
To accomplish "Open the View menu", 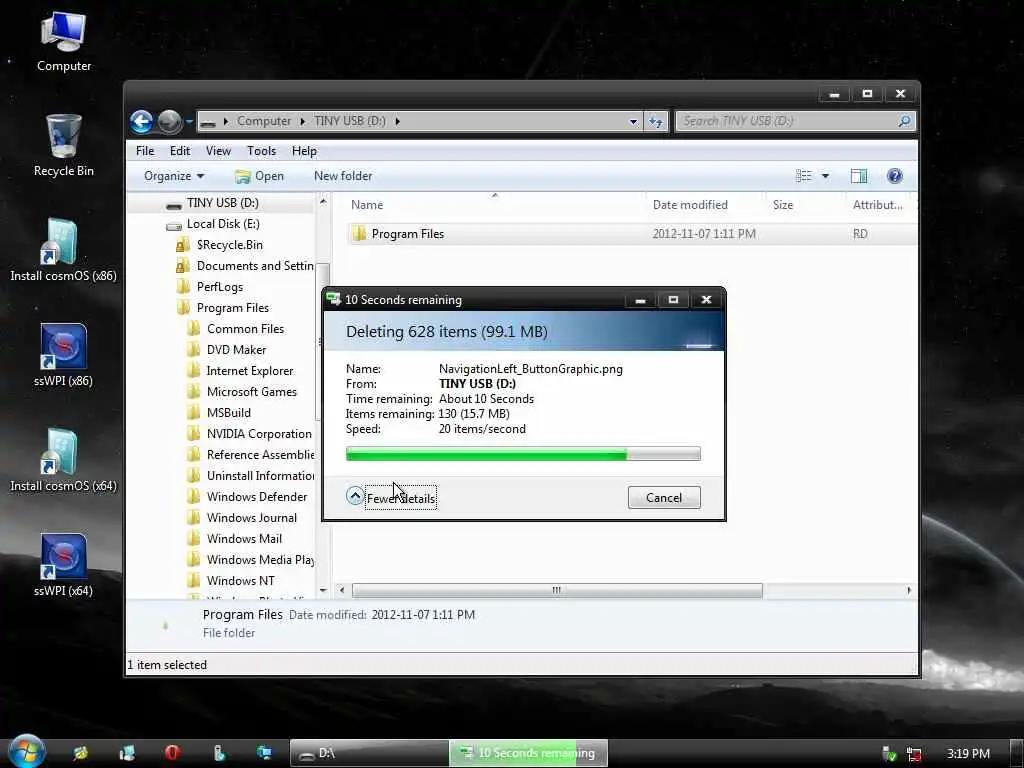I will (218, 151).
